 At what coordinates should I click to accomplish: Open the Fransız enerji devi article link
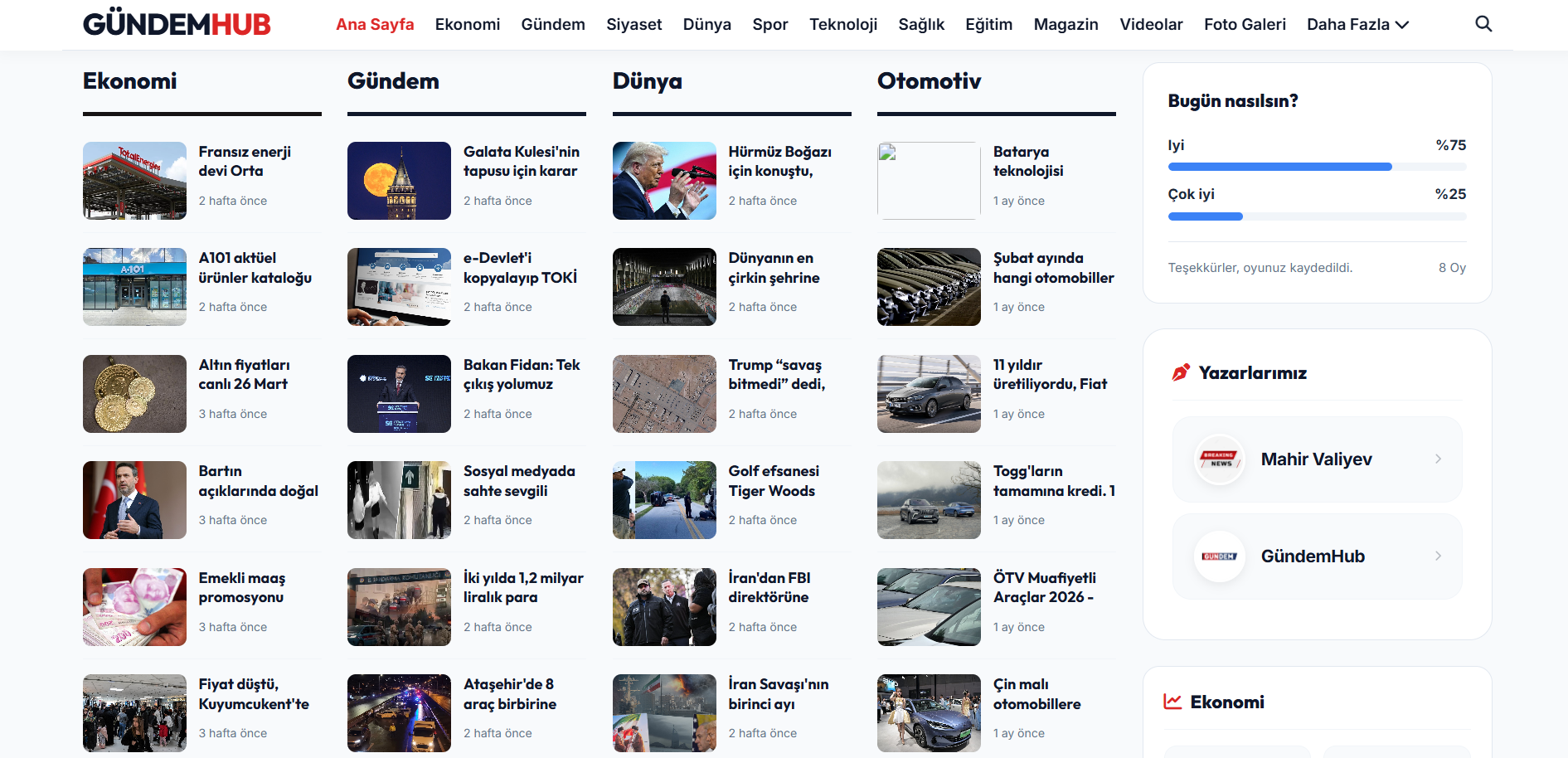[x=245, y=161]
